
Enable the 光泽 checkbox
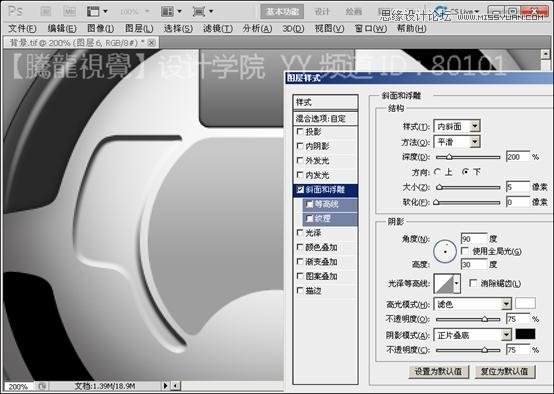(x=300, y=233)
